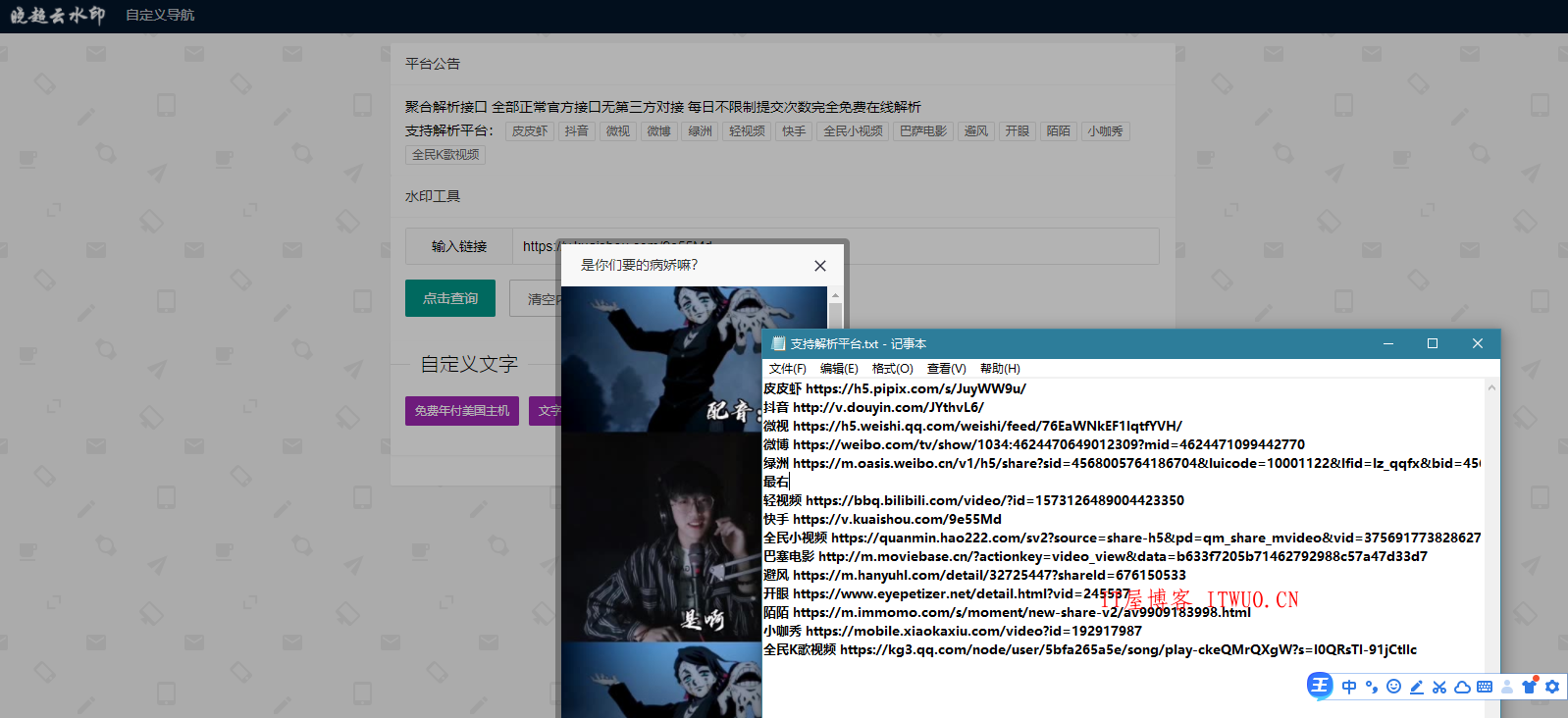The height and width of the screenshot is (718, 1568).
Task: Toggle the punctuation mode icon in IME bar
Action: [1372, 687]
